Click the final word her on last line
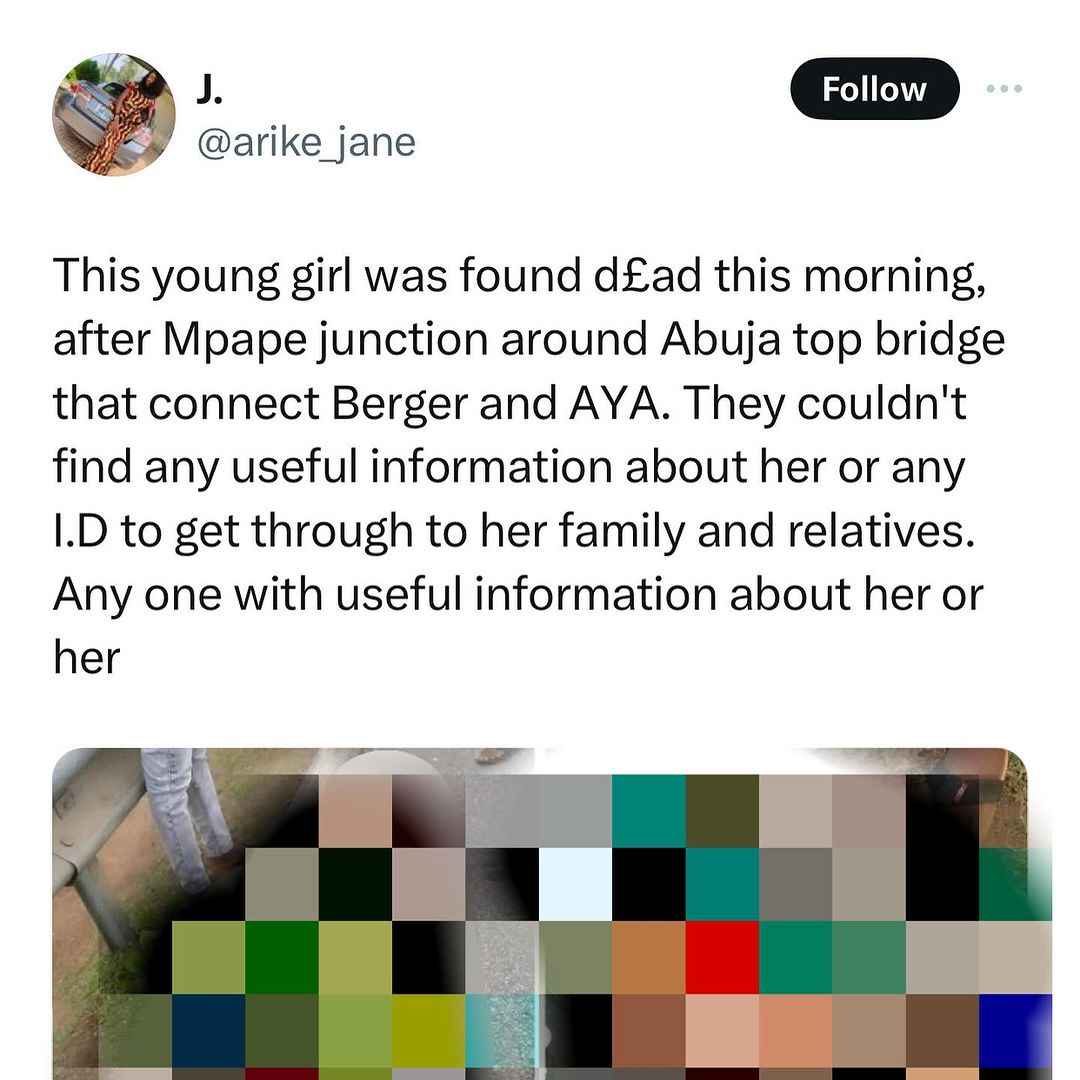Image resolution: width=1080 pixels, height=1080 pixels. (x=87, y=658)
